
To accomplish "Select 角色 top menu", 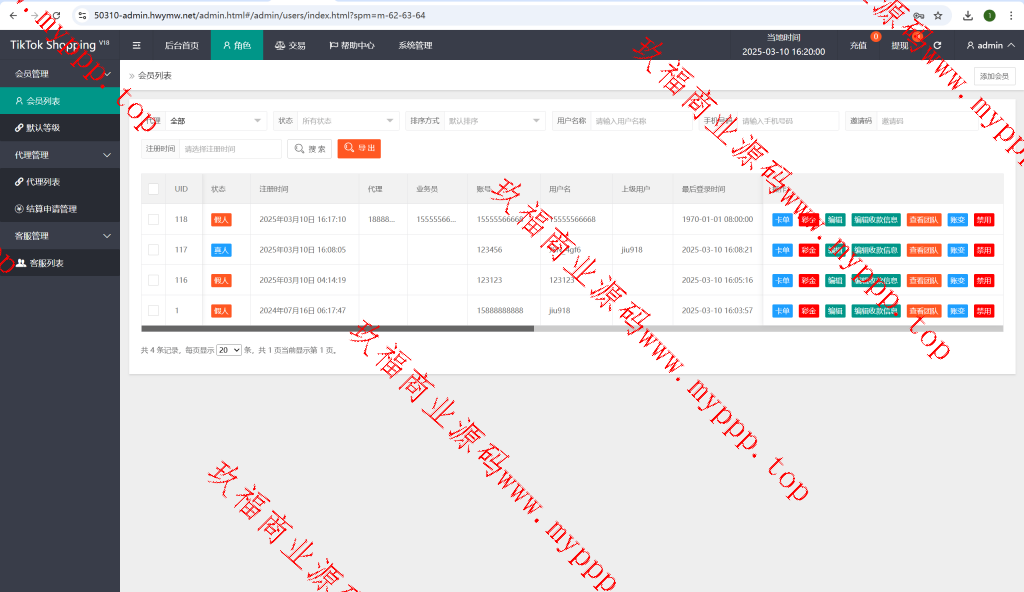I will click(237, 45).
